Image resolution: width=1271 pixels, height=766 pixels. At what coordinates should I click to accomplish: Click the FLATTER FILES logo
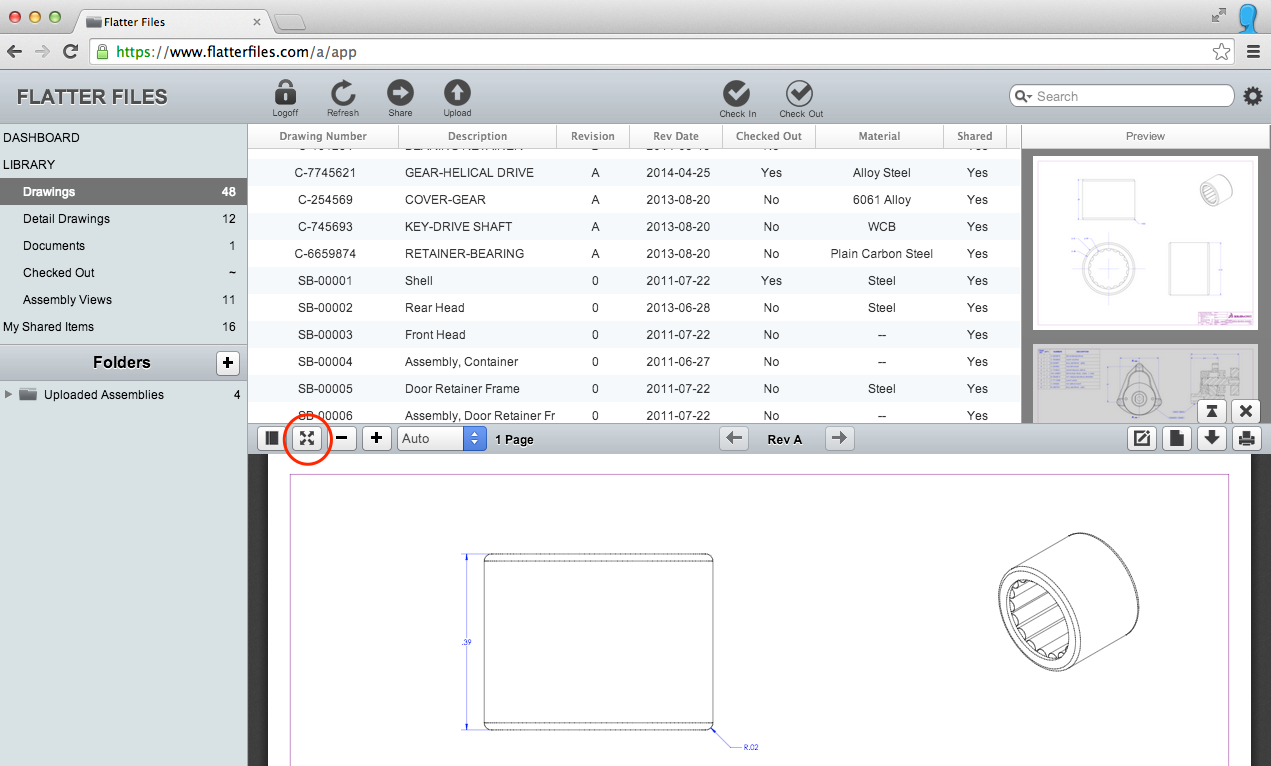(92, 97)
